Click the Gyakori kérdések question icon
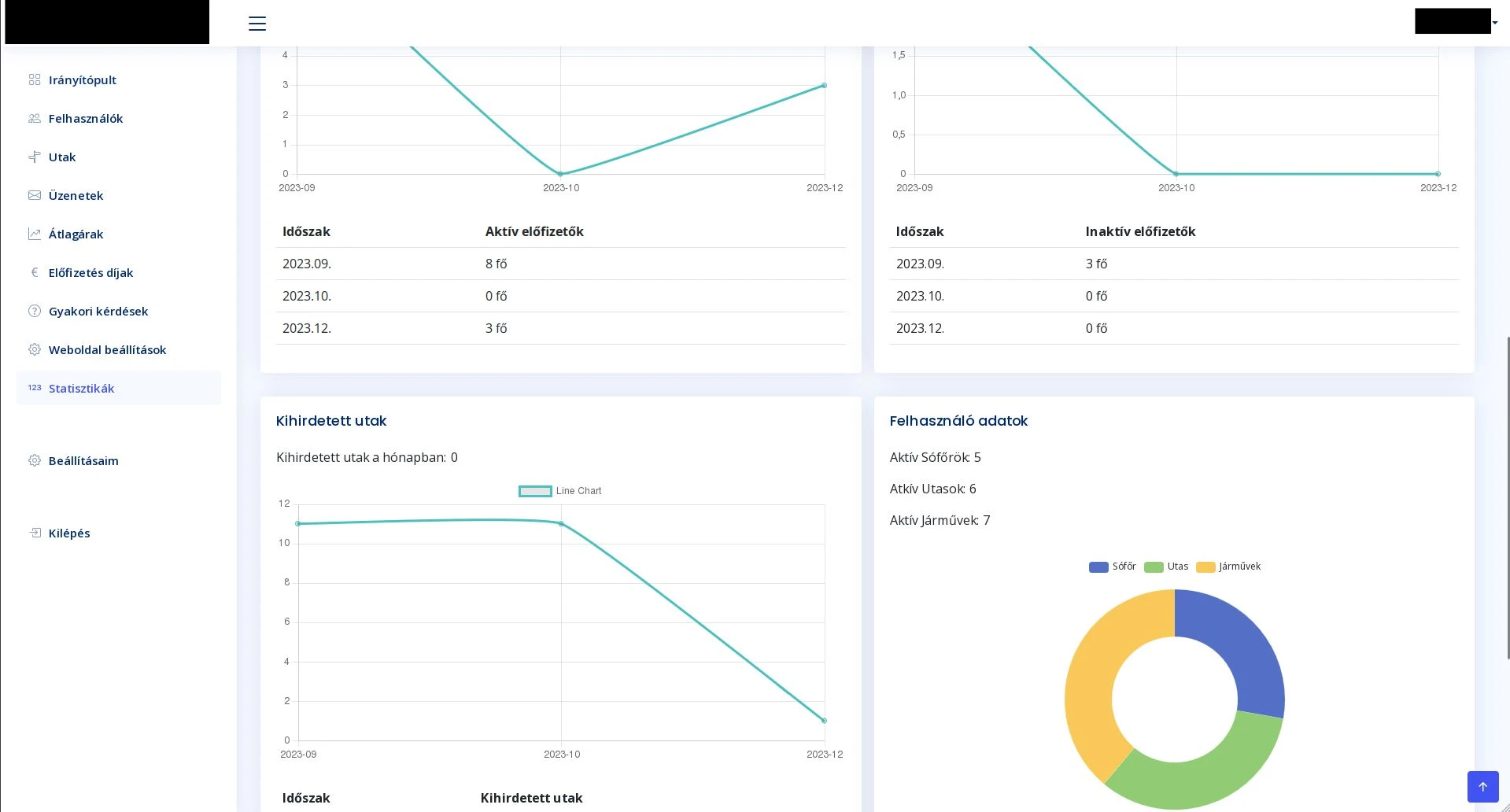Screen dimensions: 1510x812 35,311
